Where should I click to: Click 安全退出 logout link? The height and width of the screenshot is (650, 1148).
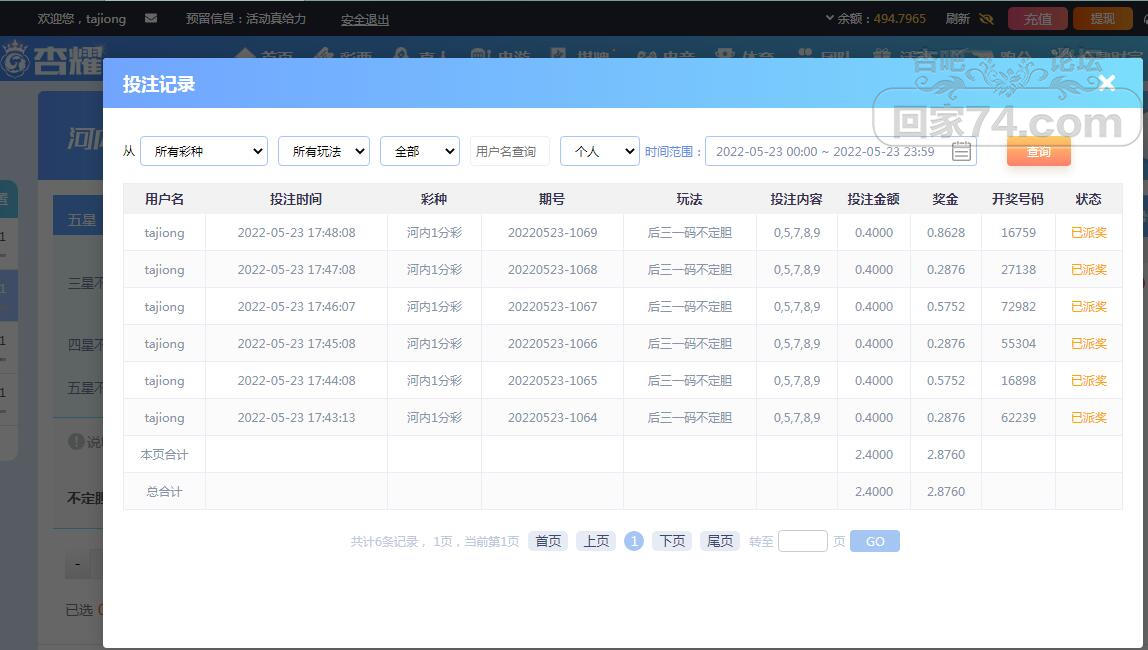365,20
